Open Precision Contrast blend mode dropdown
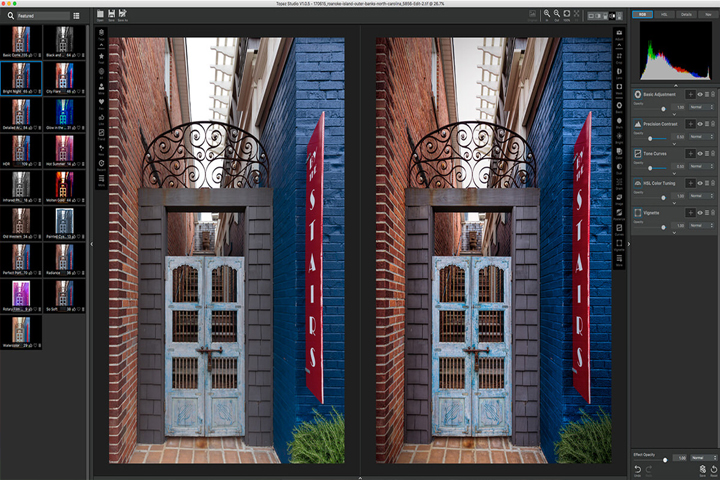The image size is (720, 480). (702, 137)
